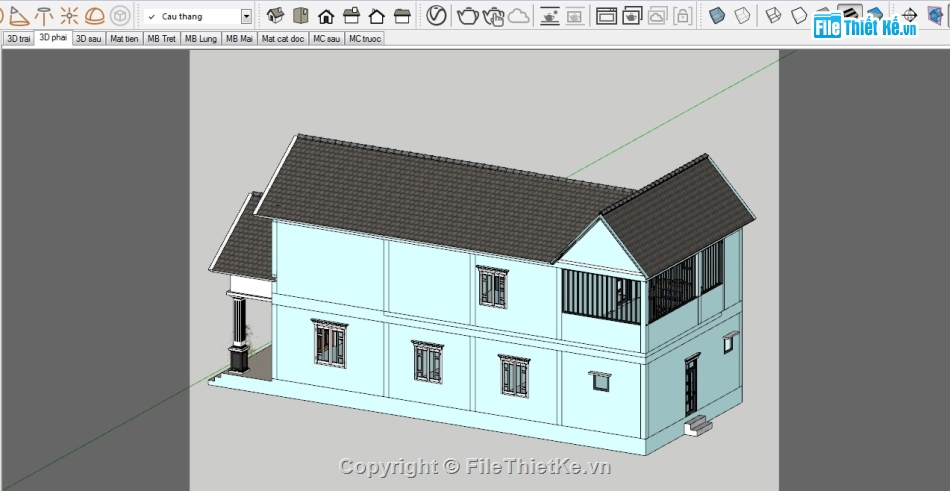This screenshot has height=491, width=950.
Task: Click the section plane crosshair icon
Action: [909, 15]
